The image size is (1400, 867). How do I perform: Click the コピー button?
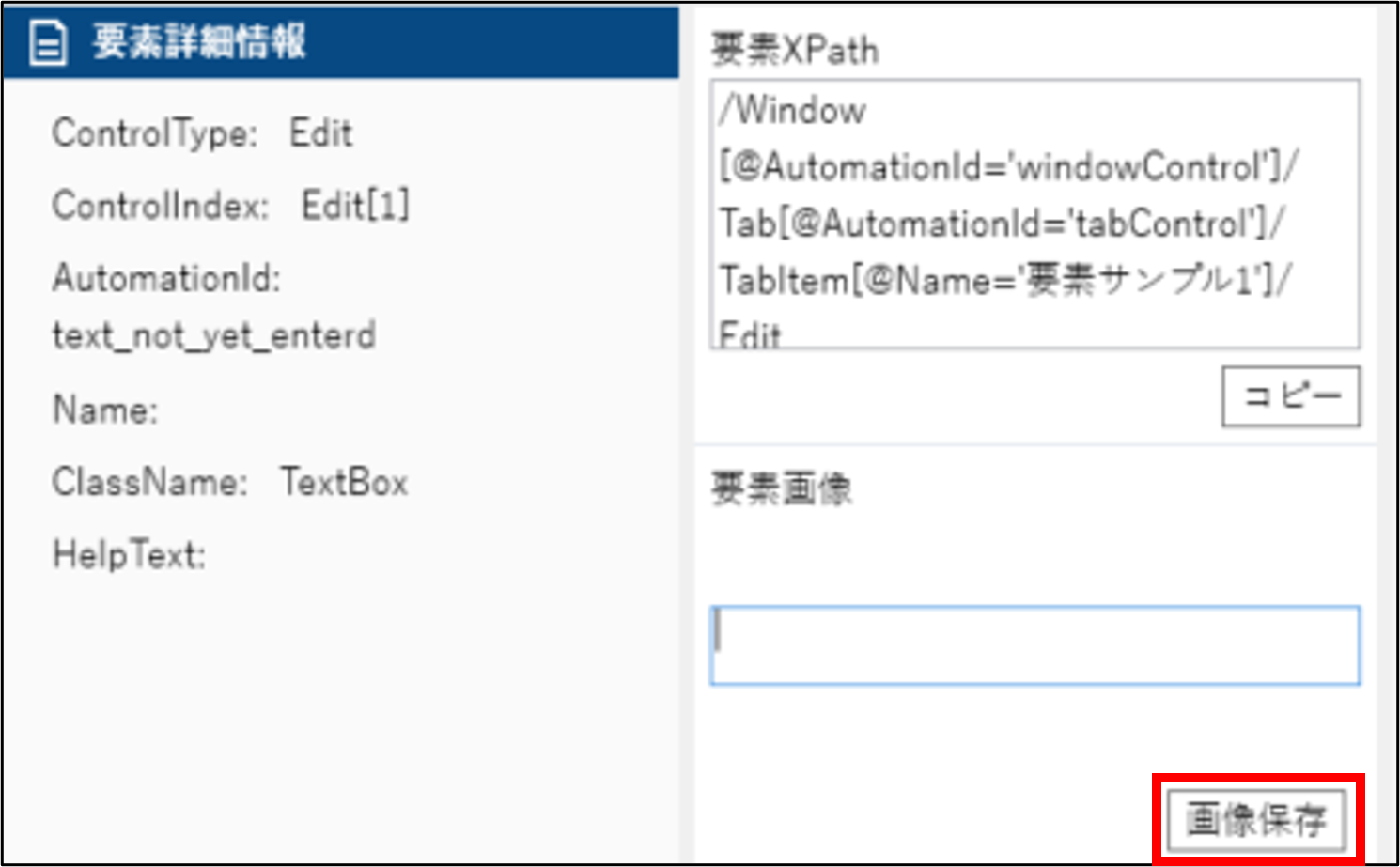tap(1290, 396)
